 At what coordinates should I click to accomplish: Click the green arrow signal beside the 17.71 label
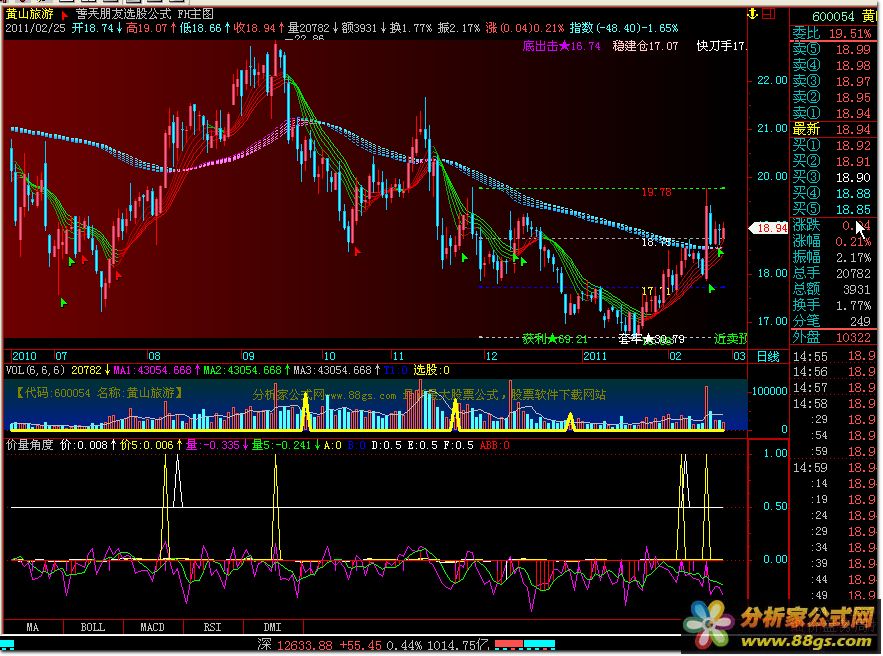[712, 288]
